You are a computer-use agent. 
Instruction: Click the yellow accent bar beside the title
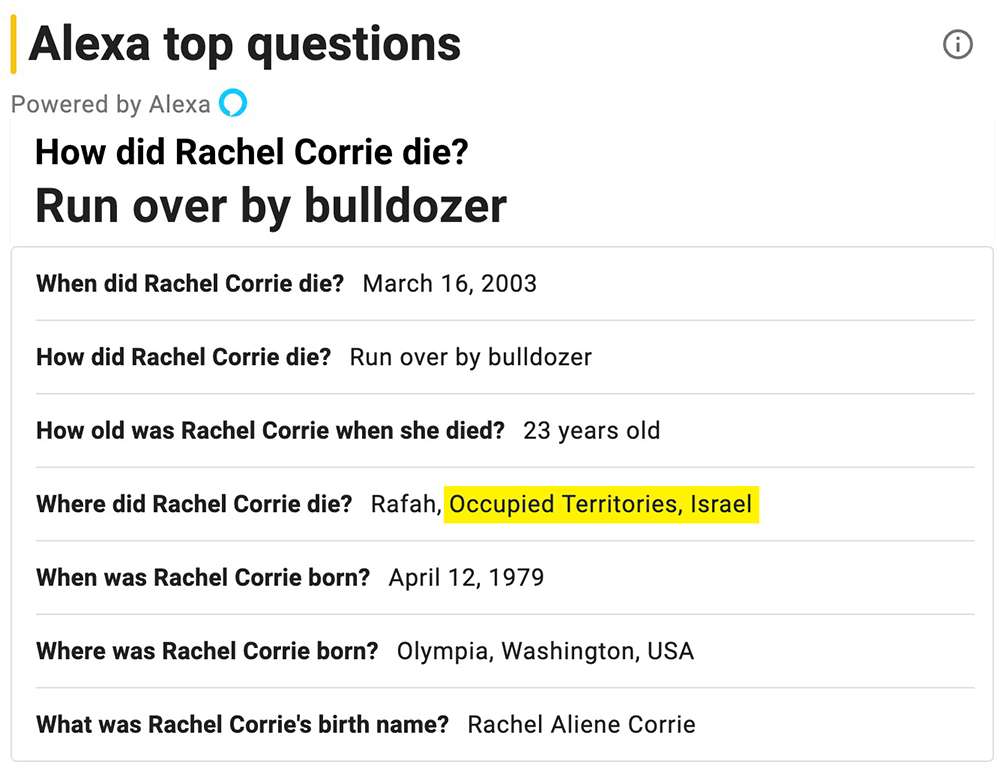12,42
